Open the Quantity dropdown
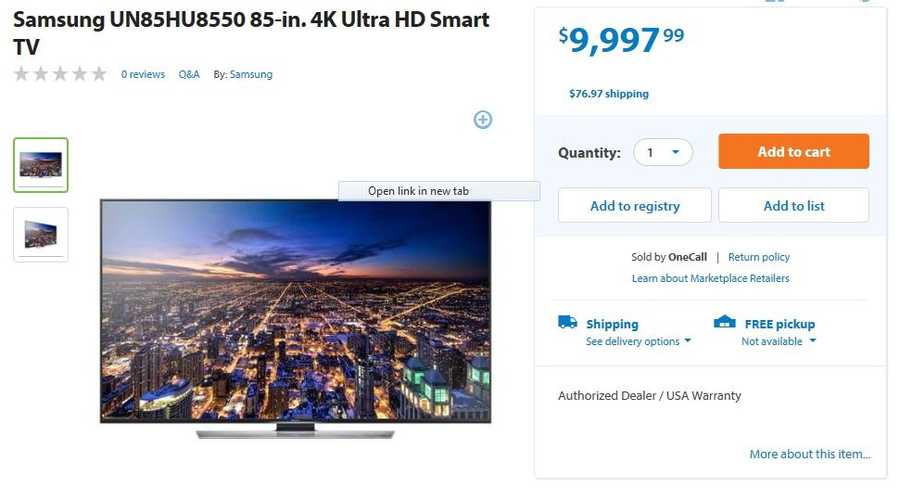This screenshot has width=900, height=500. pyautogui.click(x=663, y=153)
